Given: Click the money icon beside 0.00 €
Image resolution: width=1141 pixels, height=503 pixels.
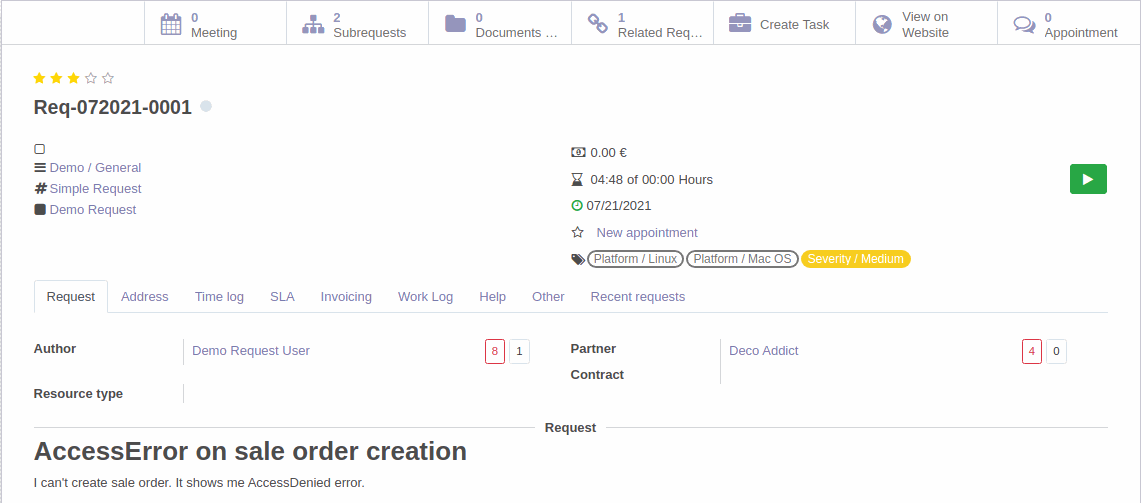Looking at the screenshot, I should (x=578, y=153).
